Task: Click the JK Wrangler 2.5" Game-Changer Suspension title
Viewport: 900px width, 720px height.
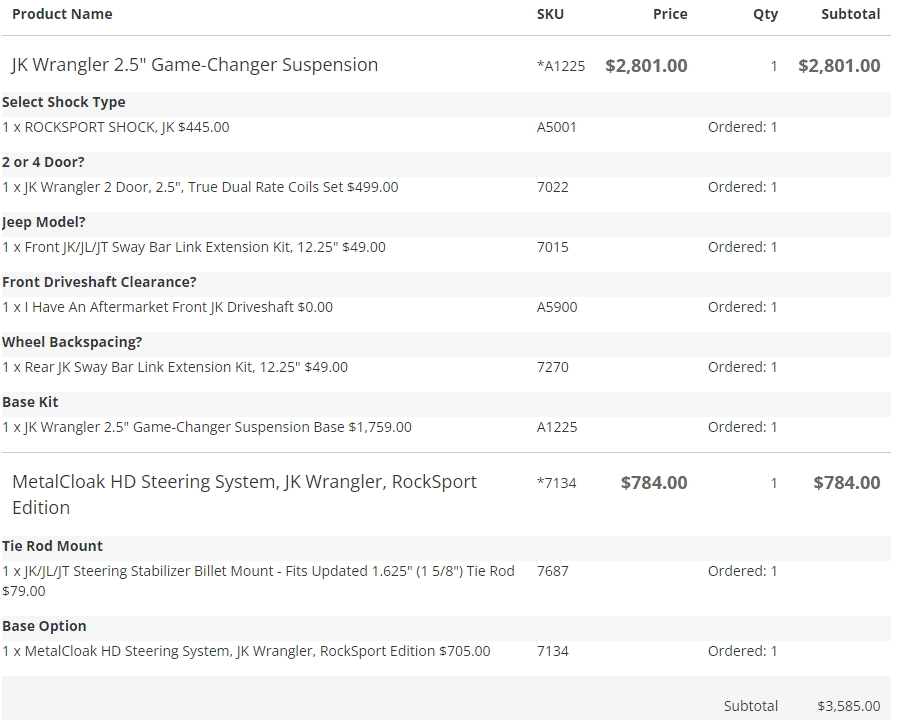Action: click(x=195, y=65)
